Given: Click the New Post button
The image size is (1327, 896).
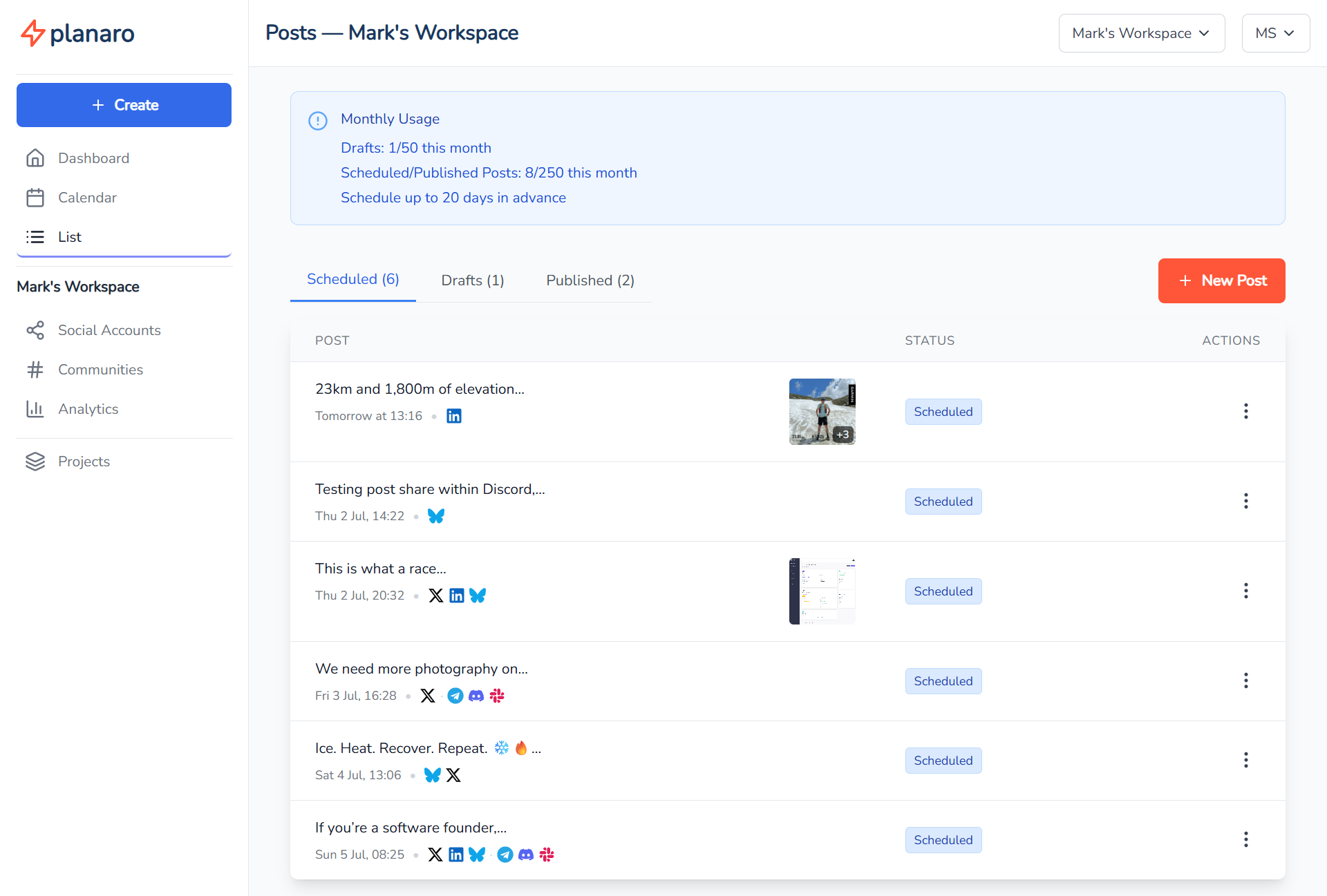Looking at the screenshot, I should coord(1222,280).
